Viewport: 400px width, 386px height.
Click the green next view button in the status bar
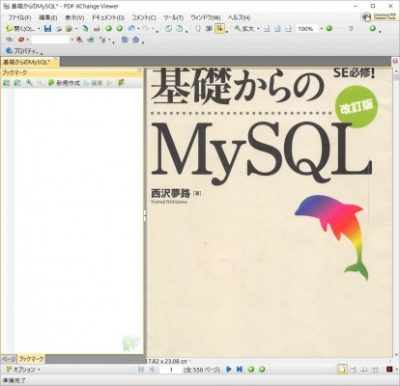(262, 369)
